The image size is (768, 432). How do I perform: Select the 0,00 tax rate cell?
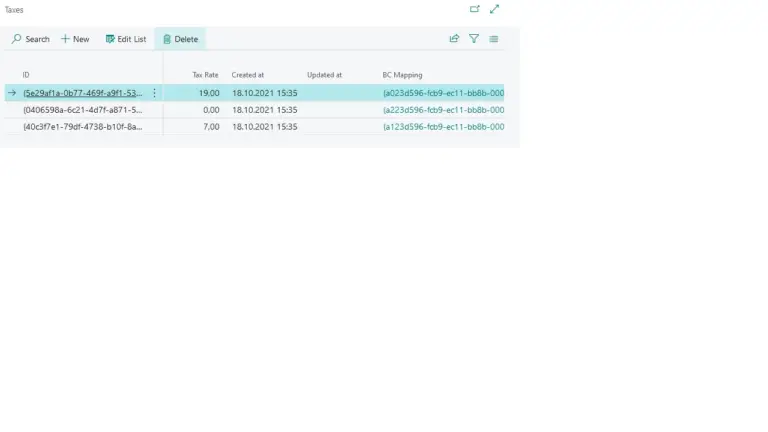(211, 110)
